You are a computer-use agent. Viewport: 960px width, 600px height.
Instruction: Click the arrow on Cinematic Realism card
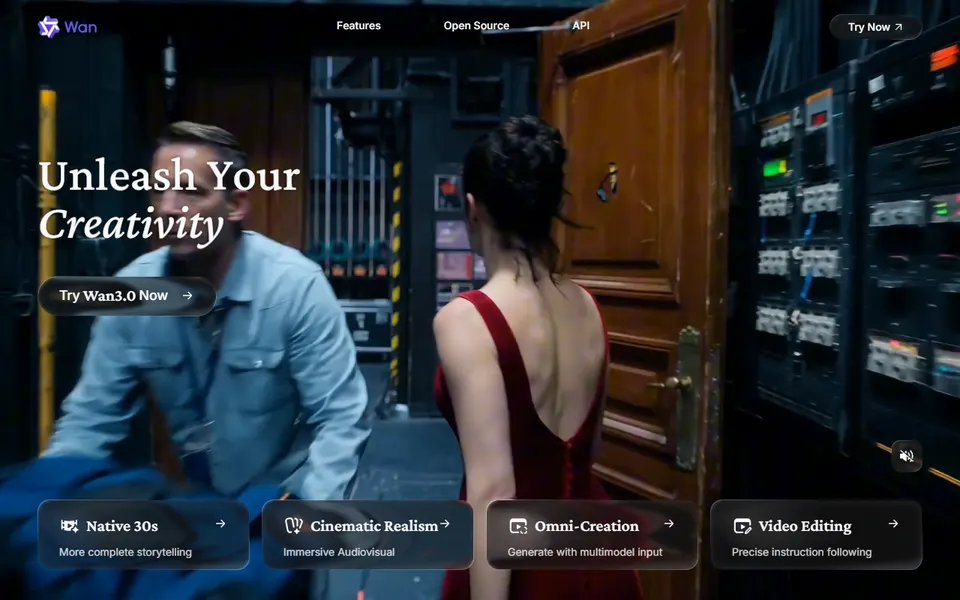pyautogui.click(x=445, y=523)
